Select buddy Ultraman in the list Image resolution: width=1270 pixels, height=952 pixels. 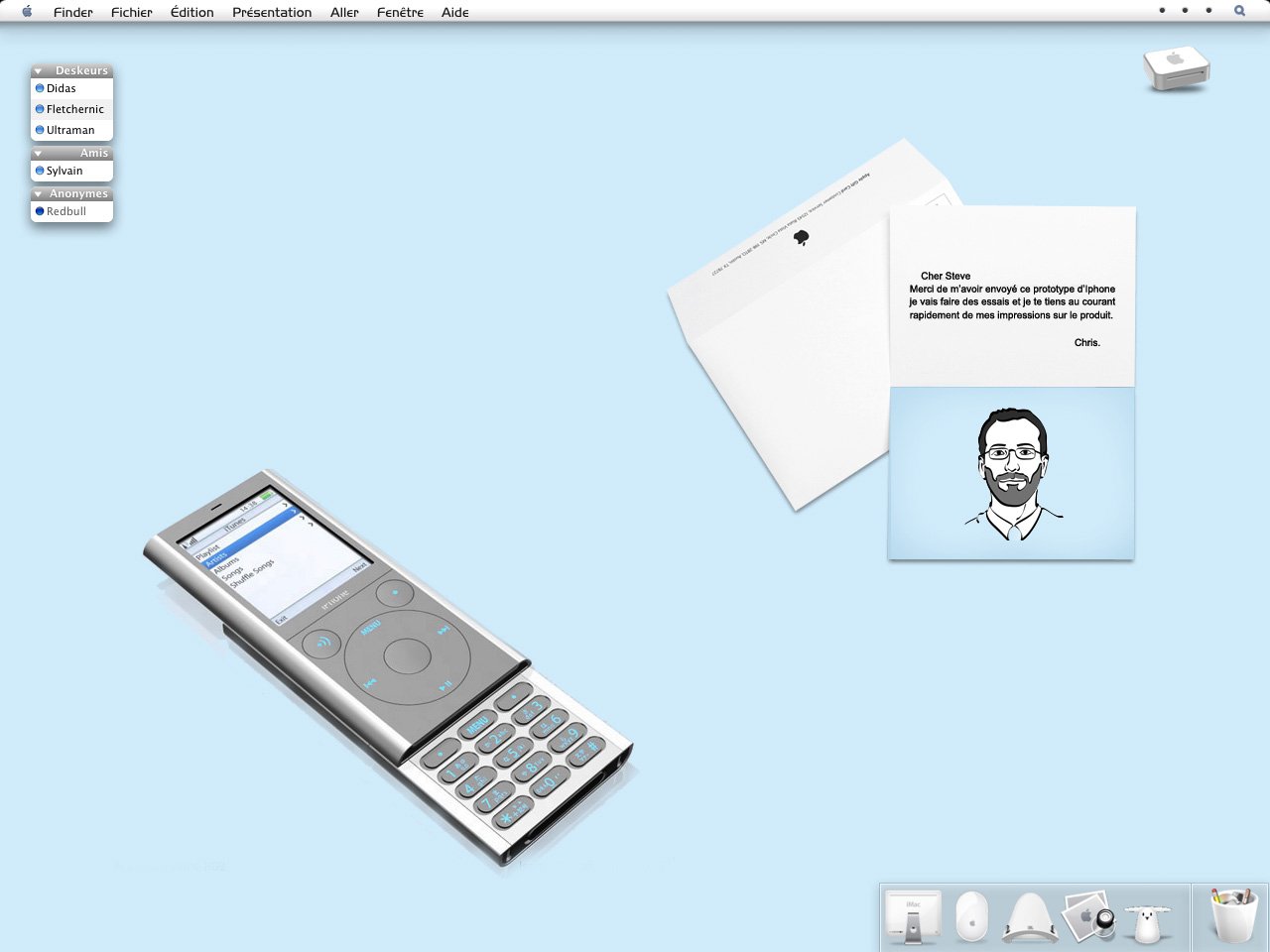(71, 130)
